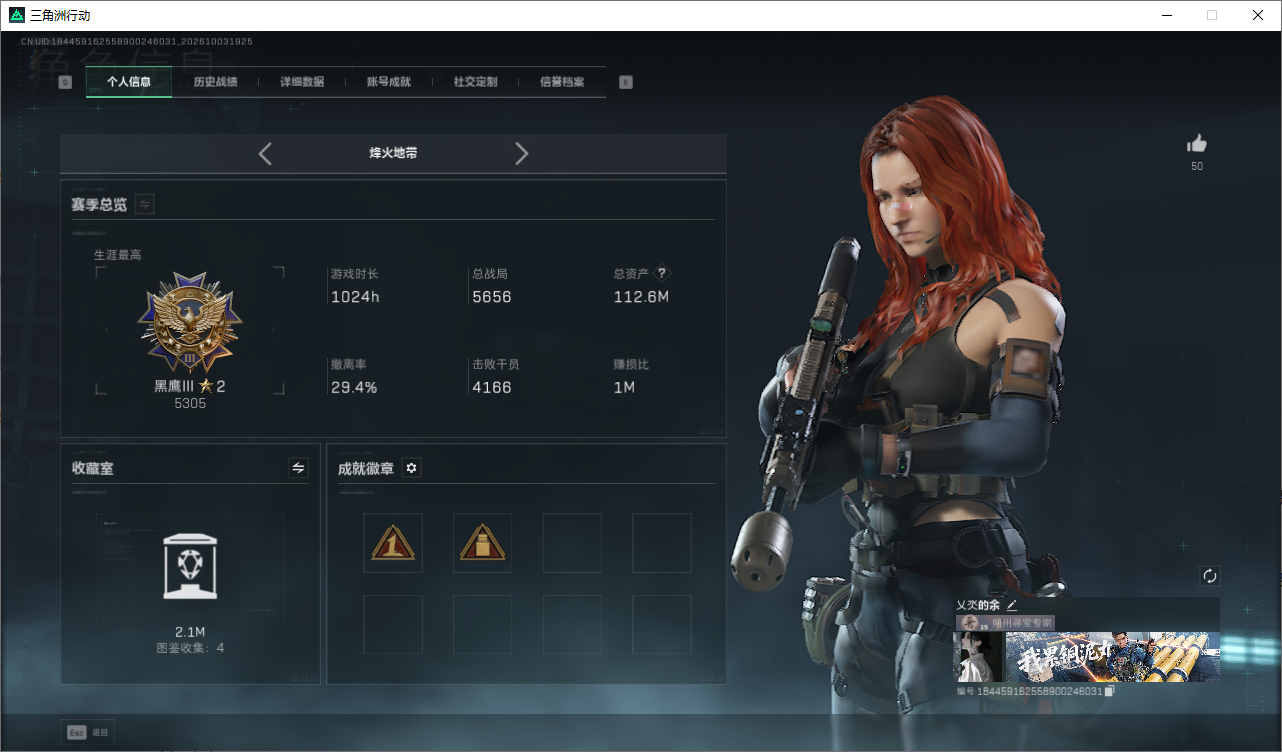
Task: Open the 详细数据 tab
Action: pyautogui.click(x=302, y=82)
